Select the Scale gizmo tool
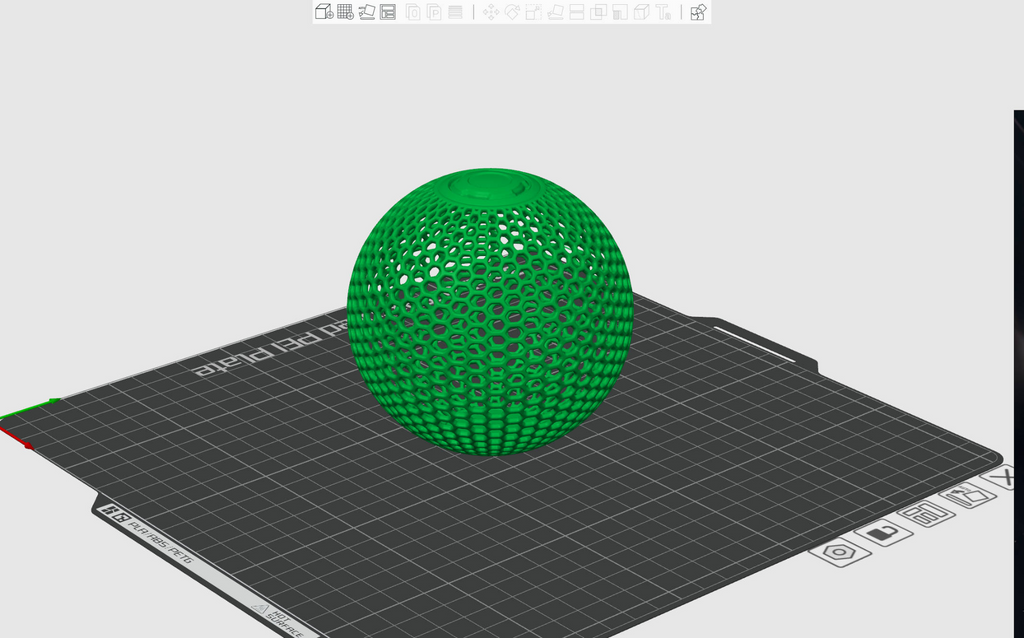 [534, 12]
